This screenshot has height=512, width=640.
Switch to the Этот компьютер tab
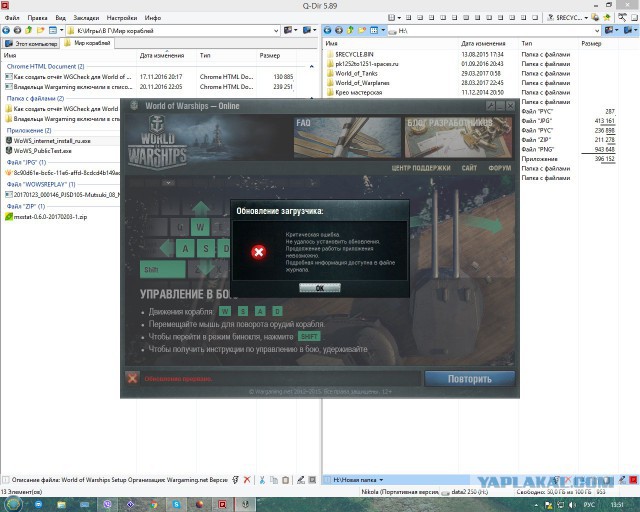tap(31, 44)
